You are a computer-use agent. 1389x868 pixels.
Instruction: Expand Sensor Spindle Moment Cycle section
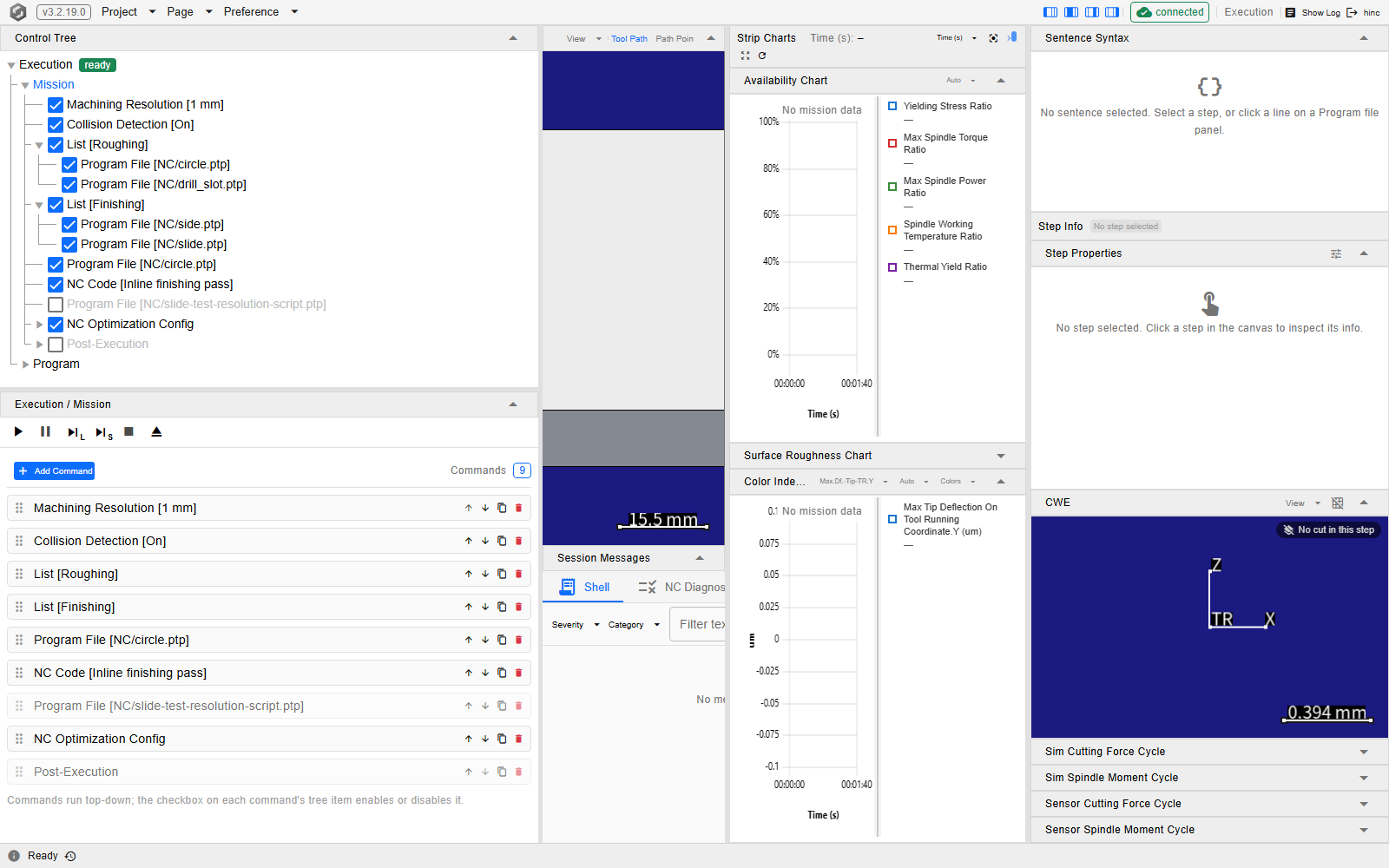[x=1364, y=830]
